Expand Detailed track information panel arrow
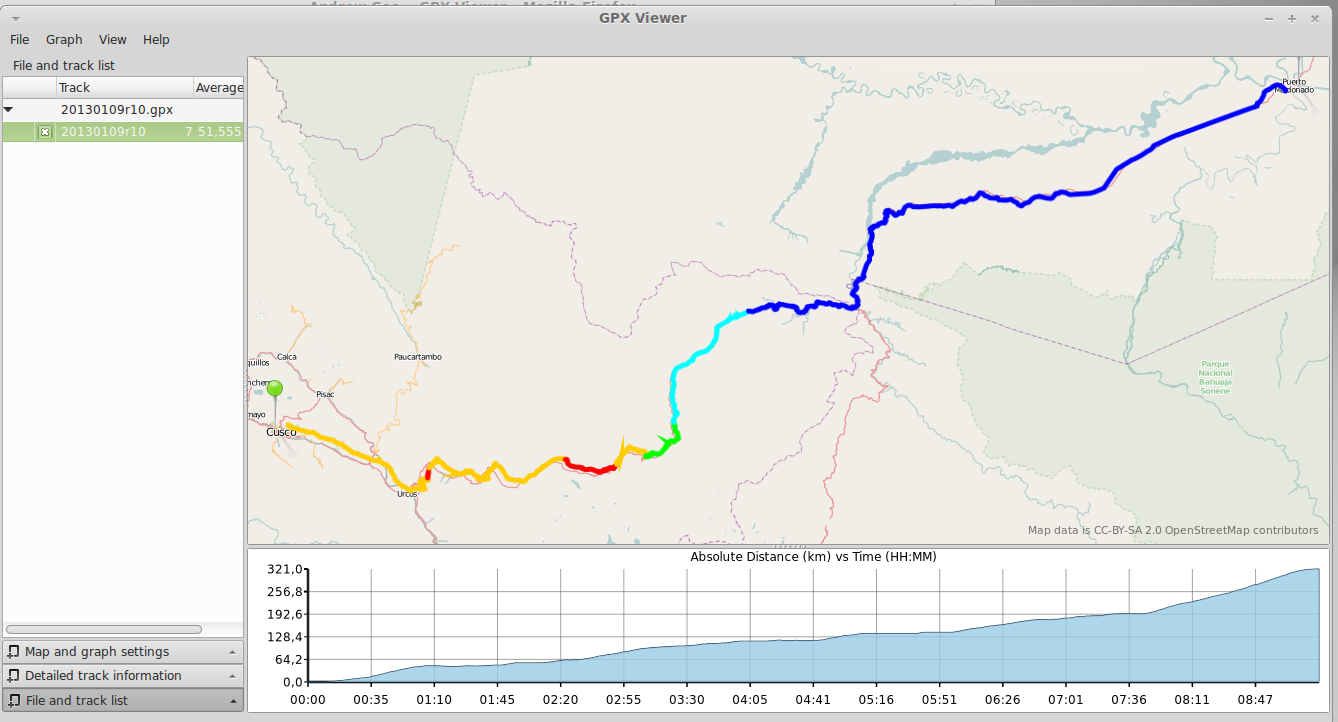The image size is (1338, 722). coord(232,676)
